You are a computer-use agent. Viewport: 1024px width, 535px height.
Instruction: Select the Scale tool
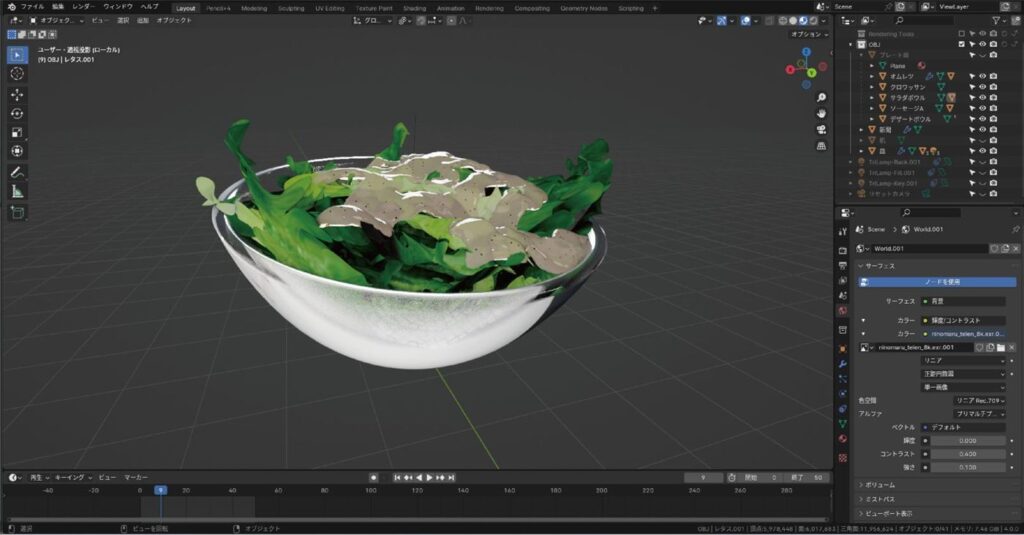(x=17, y=133)
